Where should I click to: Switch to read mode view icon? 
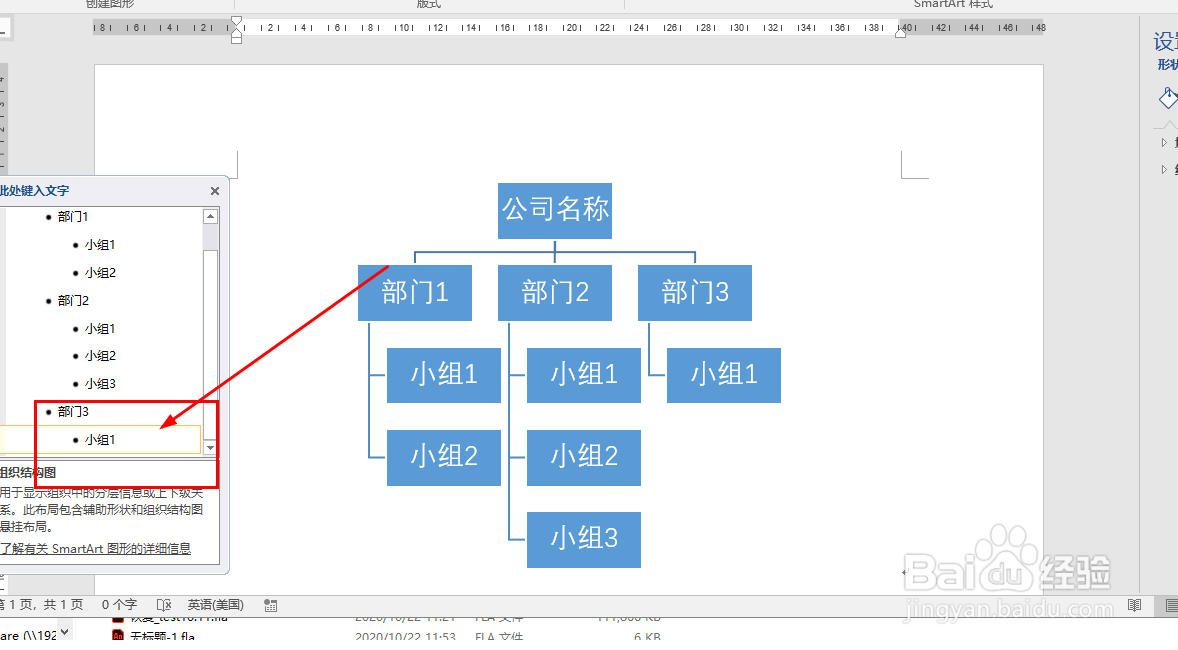pyautogui.click(x=1134, y=605)
